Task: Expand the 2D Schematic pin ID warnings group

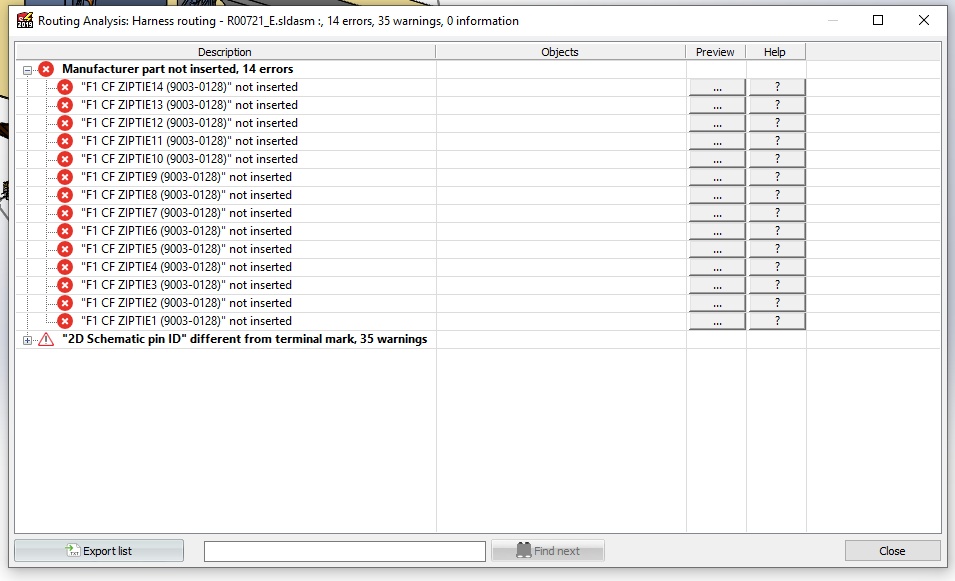Action: (x=27, y=340)
